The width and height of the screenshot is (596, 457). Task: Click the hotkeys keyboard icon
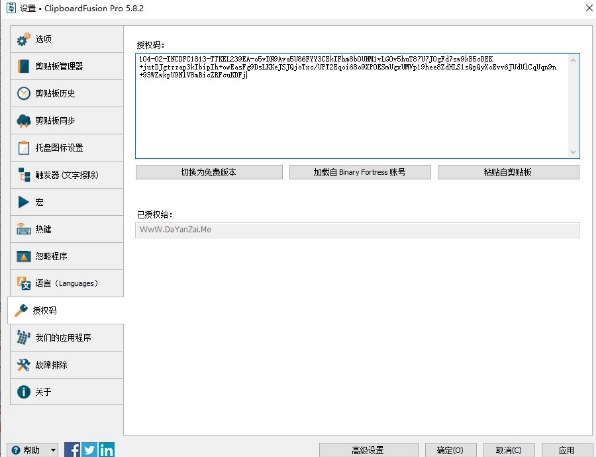pyautogui.click(x=24, y=229)
